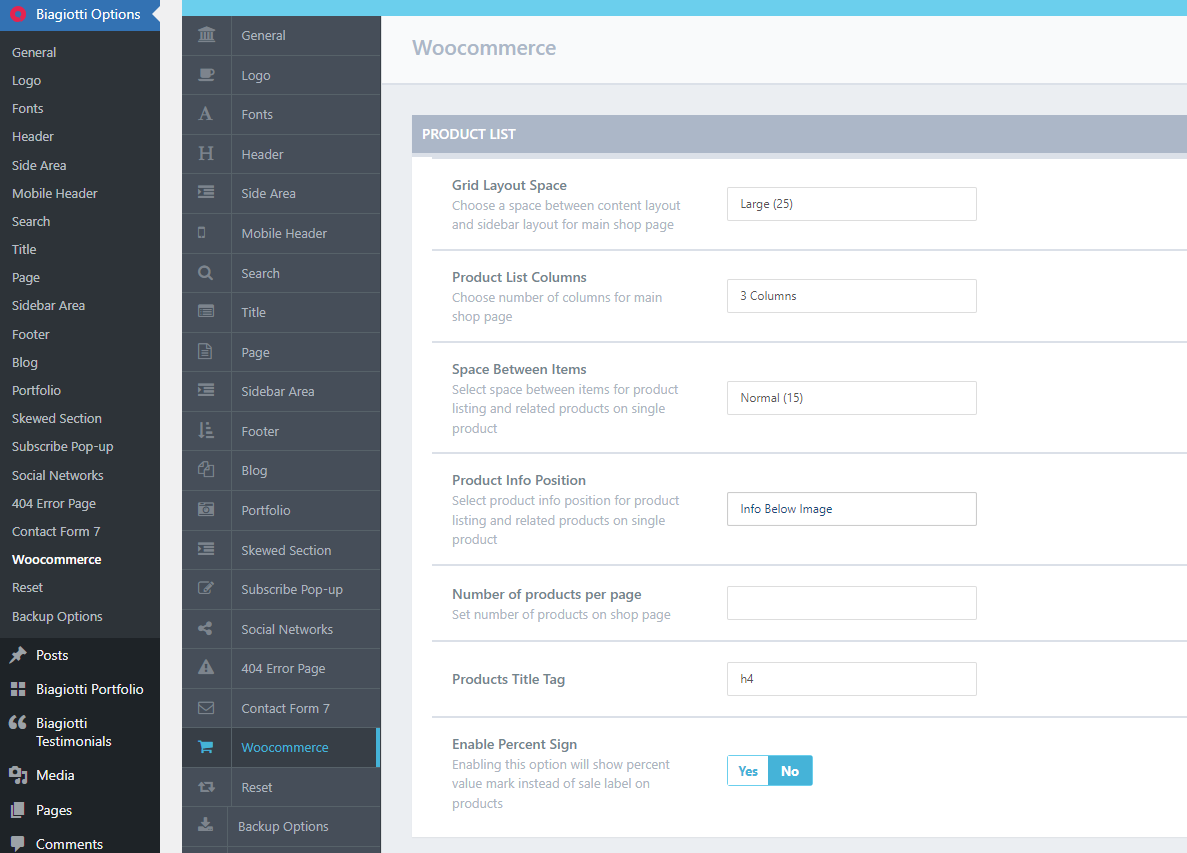Click the retweet icon beside Reset
1187x853 pixels.
click(x=206, y=787)
